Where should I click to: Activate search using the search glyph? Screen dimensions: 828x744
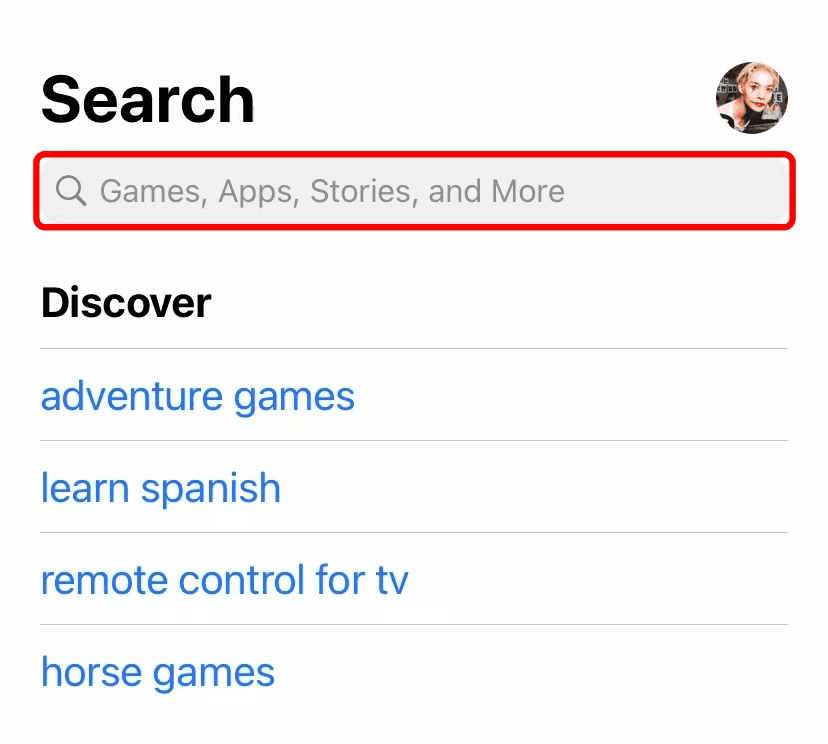[x=71, y=190]
